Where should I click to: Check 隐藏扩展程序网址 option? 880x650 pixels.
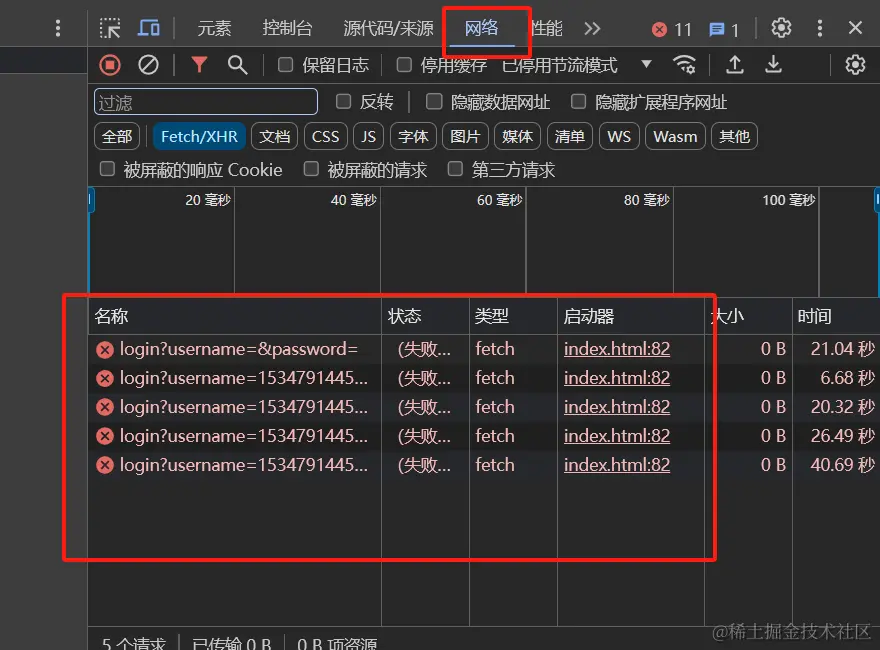click(578, 102)
